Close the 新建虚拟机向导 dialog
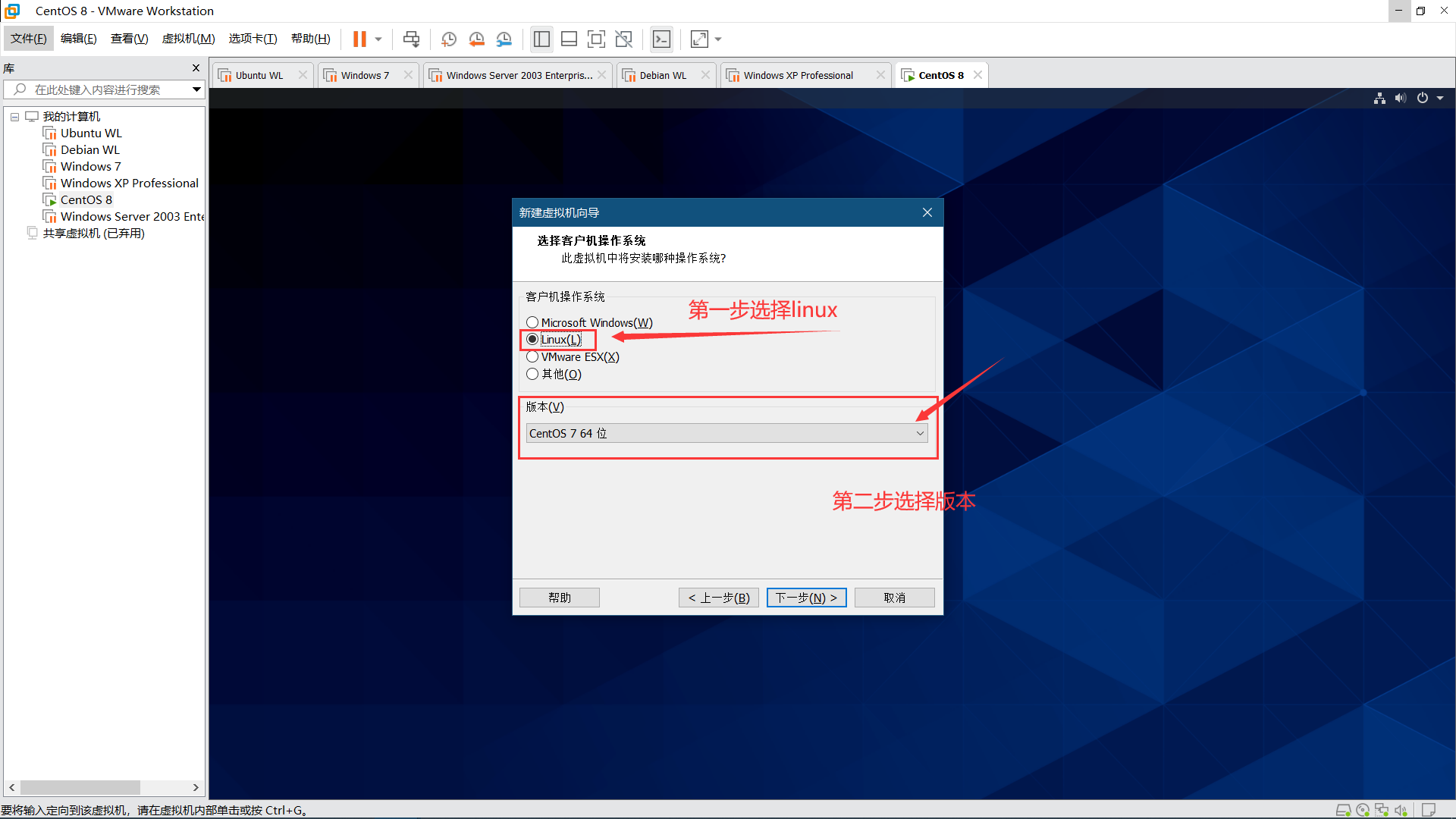This screenshot has height=819, width=1456. coord(927,212)
